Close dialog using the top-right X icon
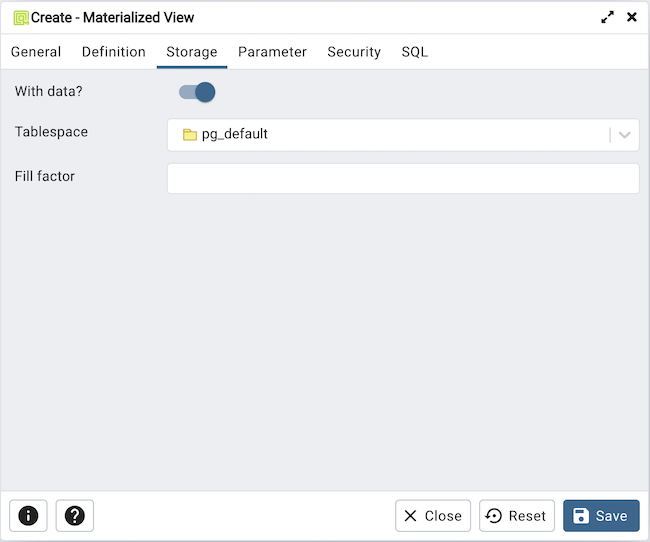The width and height of the screenshot is (650, 542). tap(632, 17)
